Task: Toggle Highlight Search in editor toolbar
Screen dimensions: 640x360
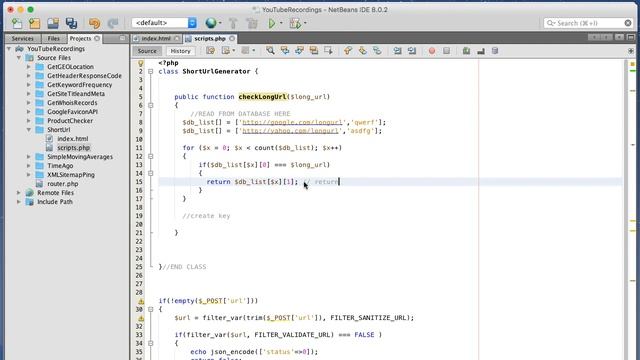Action: (313, 51)
